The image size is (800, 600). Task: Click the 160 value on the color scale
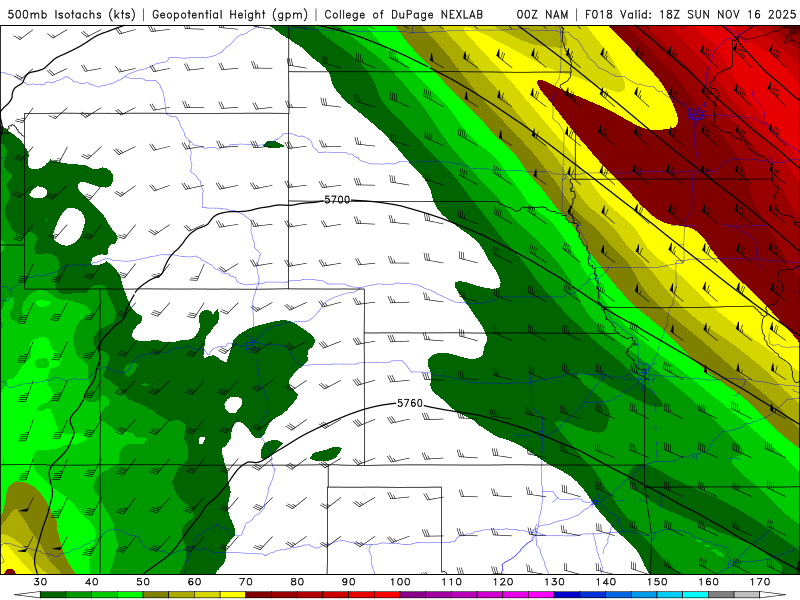pyautogui.click(x=709, y=582)
